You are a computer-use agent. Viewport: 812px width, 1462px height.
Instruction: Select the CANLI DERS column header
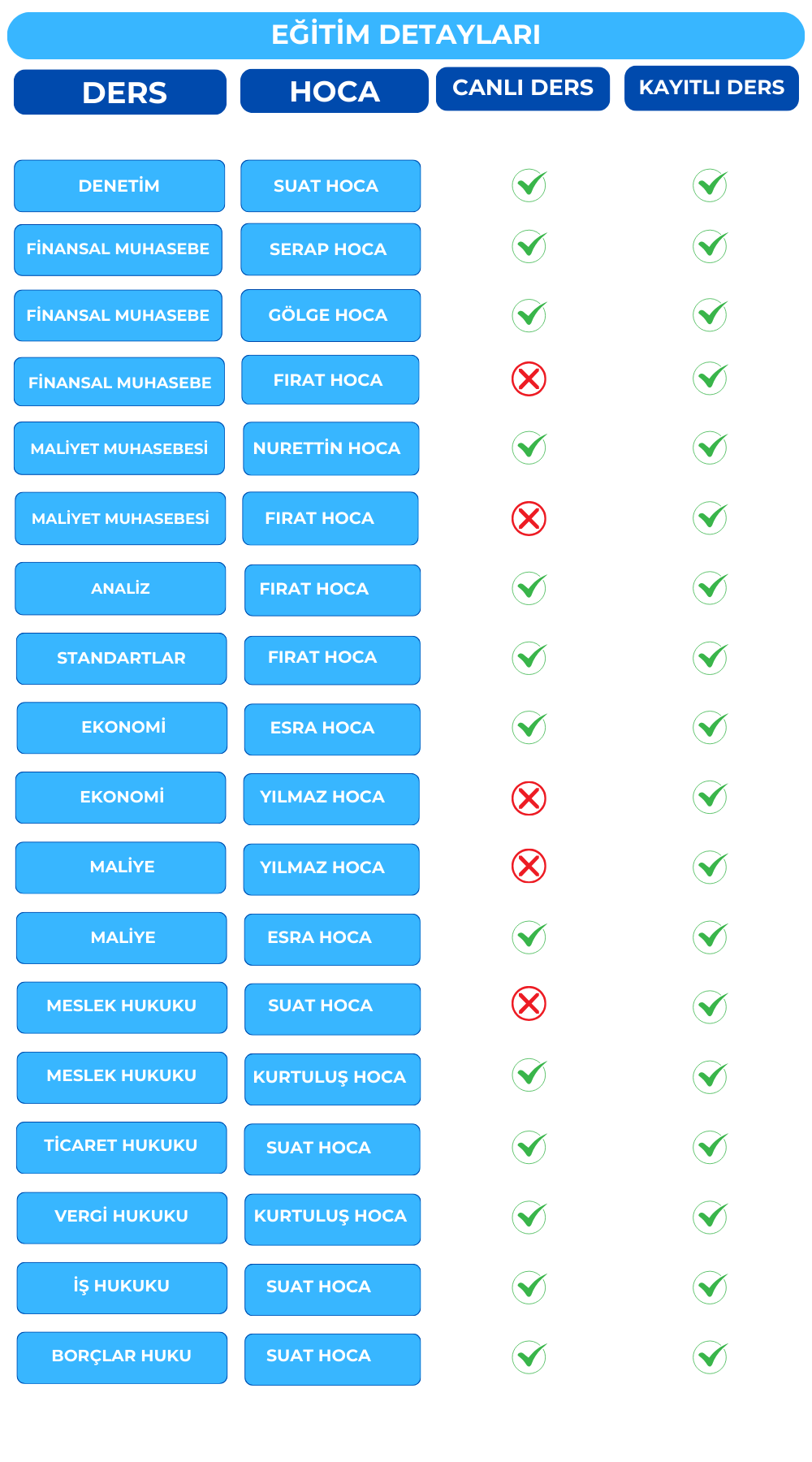coord(523,89)
